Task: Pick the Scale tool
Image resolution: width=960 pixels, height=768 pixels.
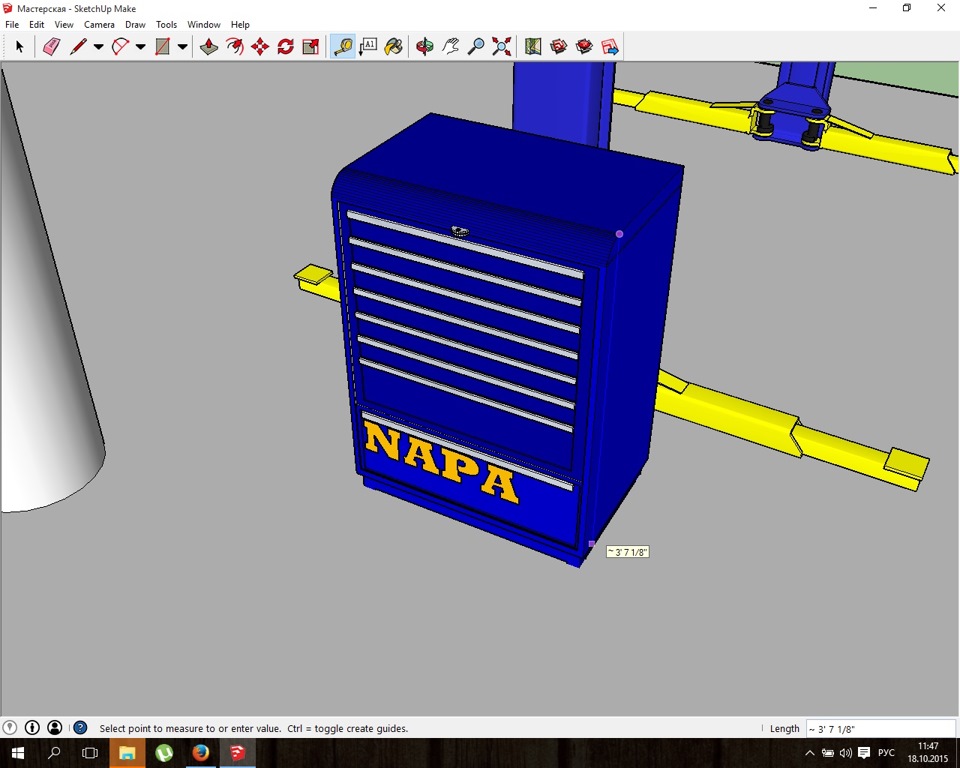Action: pos(311,47)
